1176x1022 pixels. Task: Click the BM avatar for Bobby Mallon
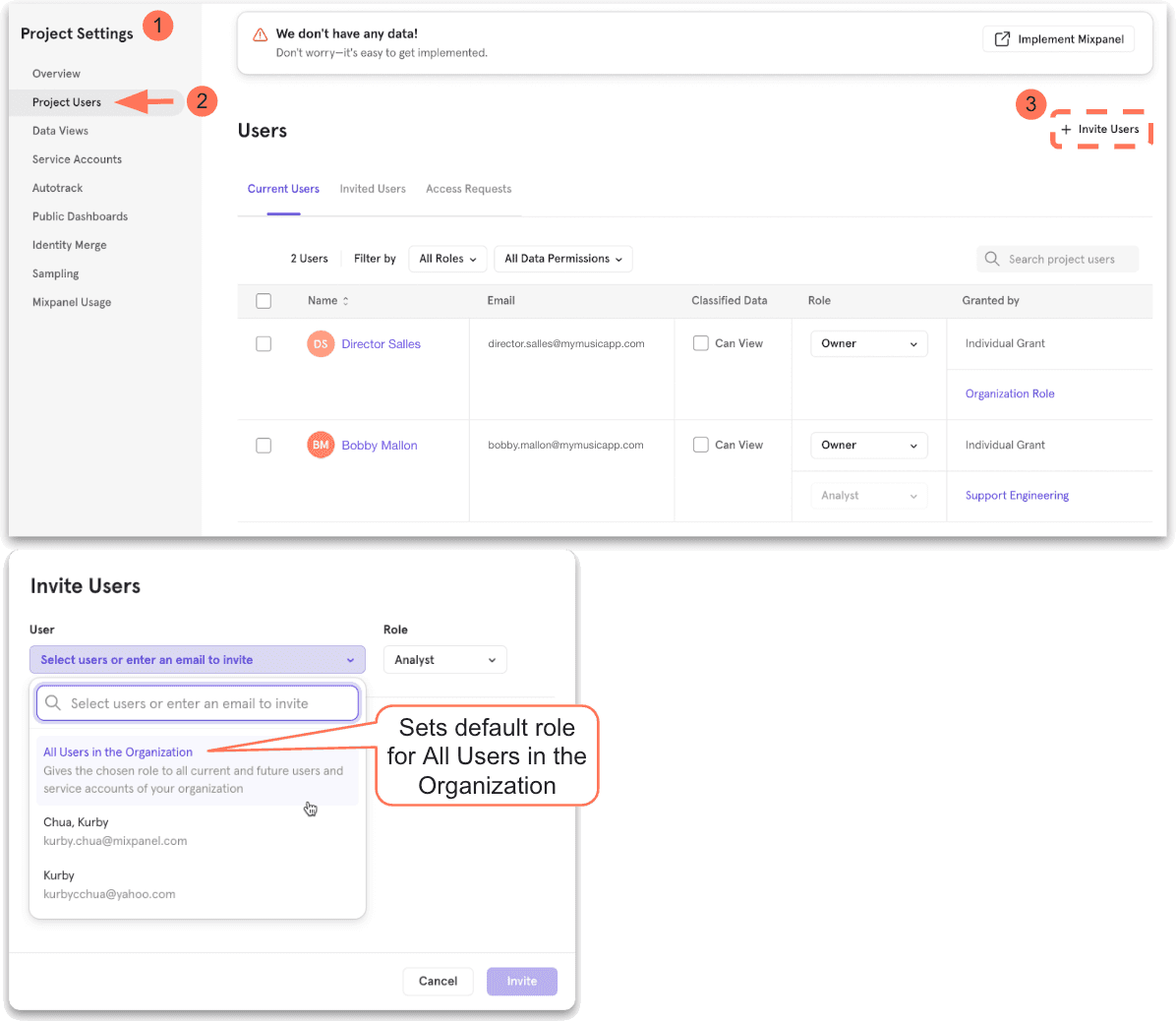(x=321, y=446)
